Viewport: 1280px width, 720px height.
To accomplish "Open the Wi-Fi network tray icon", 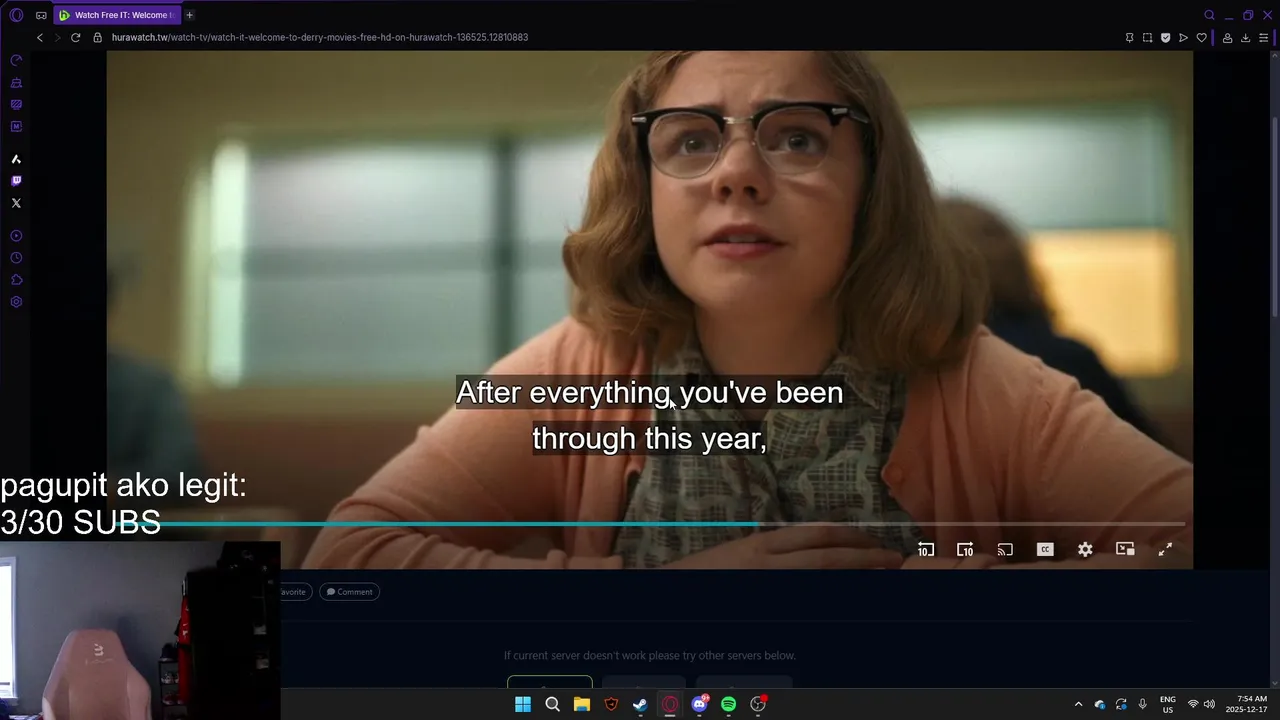I will (x=1192, y=704).
